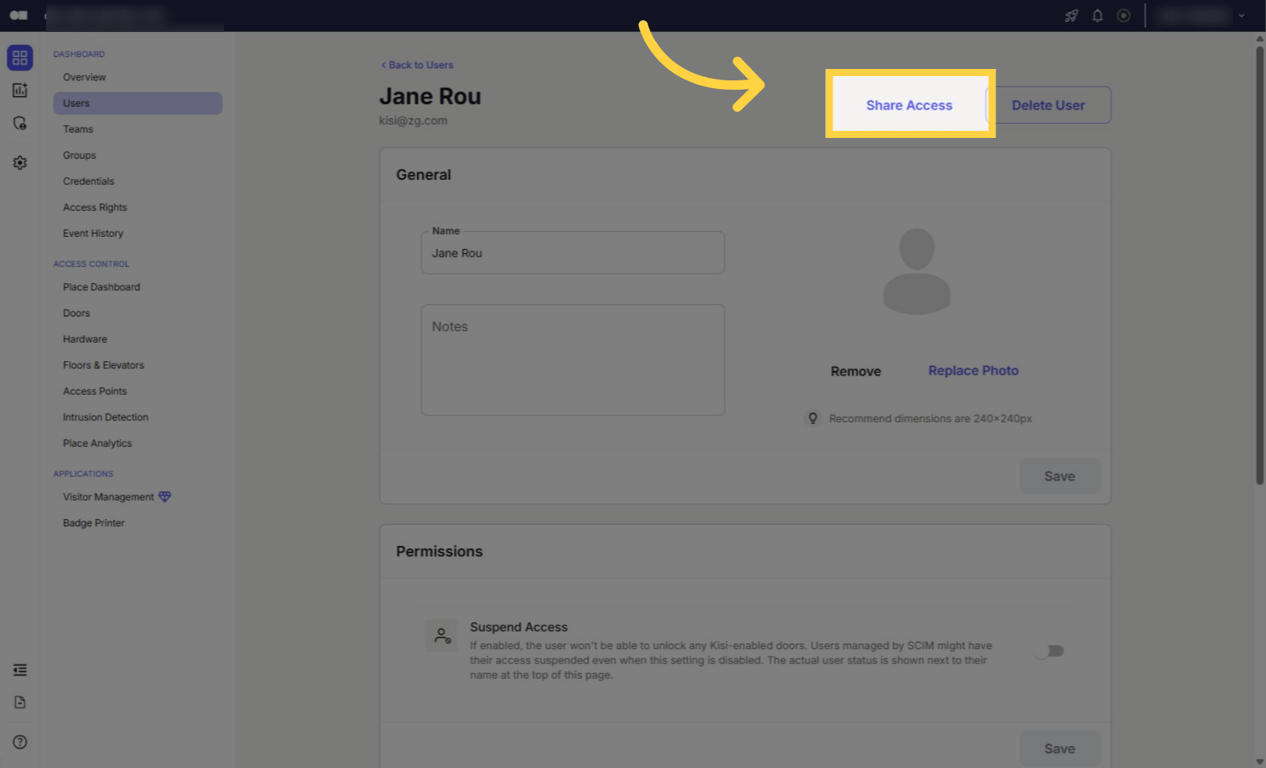
Task: Click Replace Photo link
Action: [973, 370]
